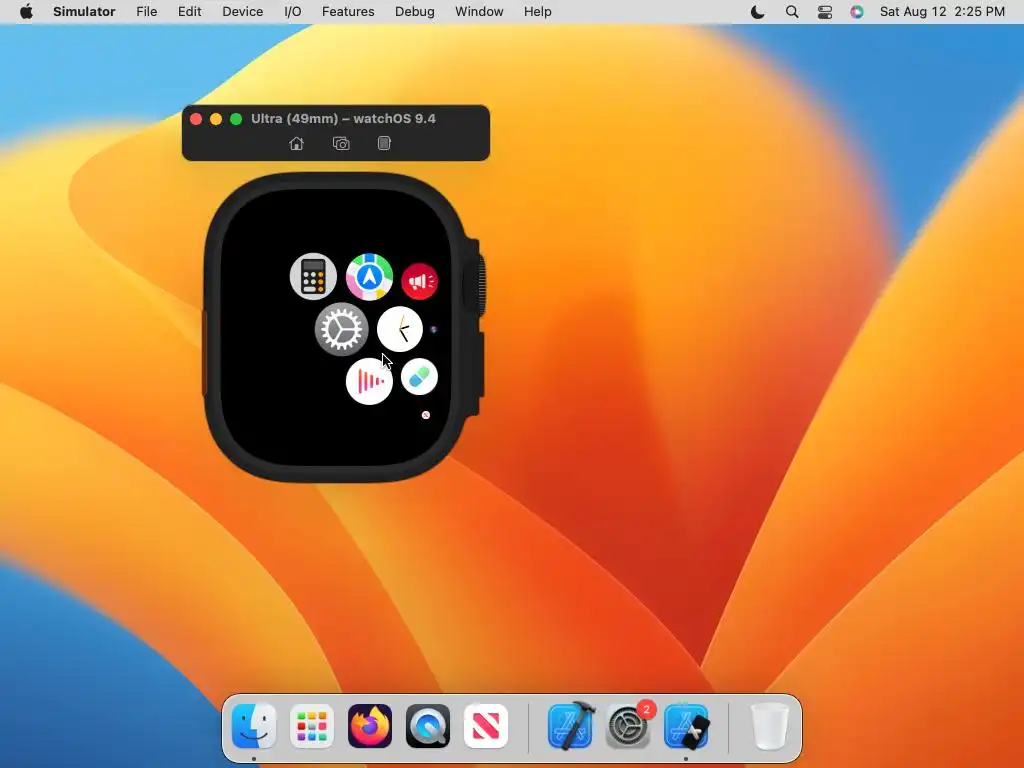Click the rotate device toolbar icon
Screen dimensions: 1024x768
pos(384,143)
